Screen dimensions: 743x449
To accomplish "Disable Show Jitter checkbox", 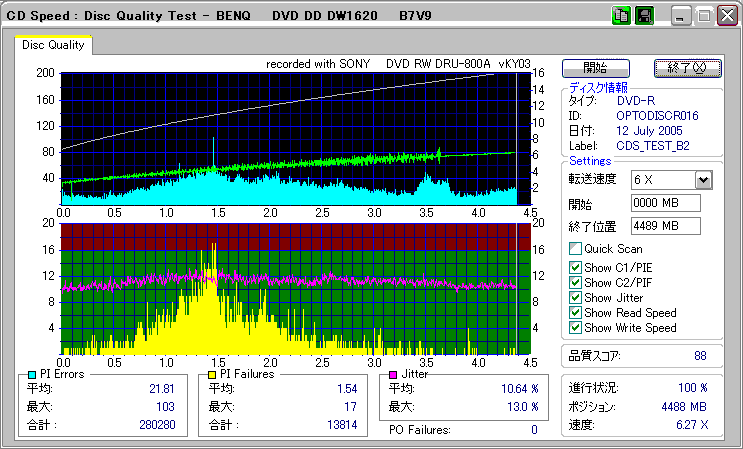I will tap(575, 297).
